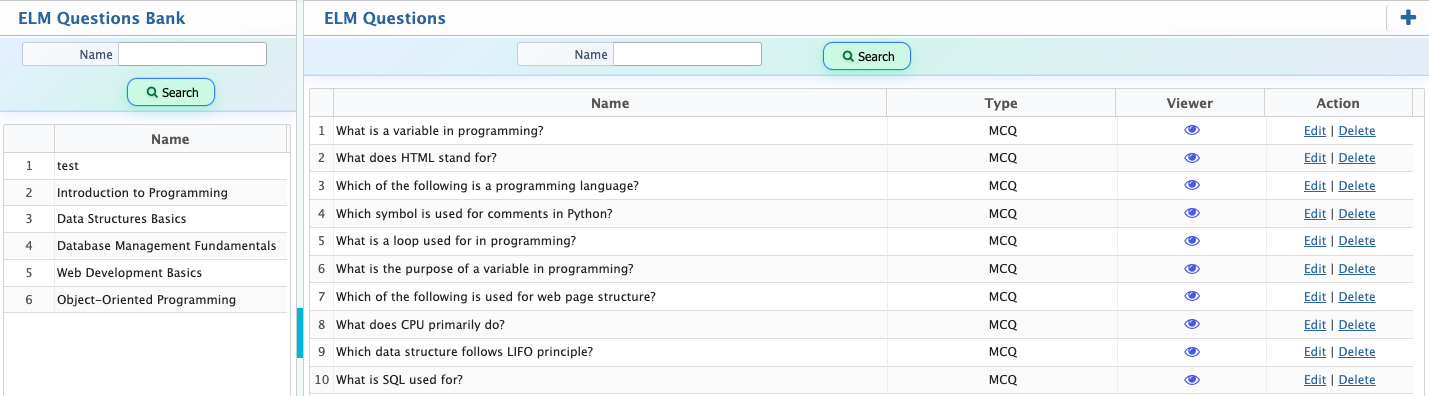Delete 'What is a variable in programming?'
Viewport: 1429px width, 396px height.
coord(1357,131)
